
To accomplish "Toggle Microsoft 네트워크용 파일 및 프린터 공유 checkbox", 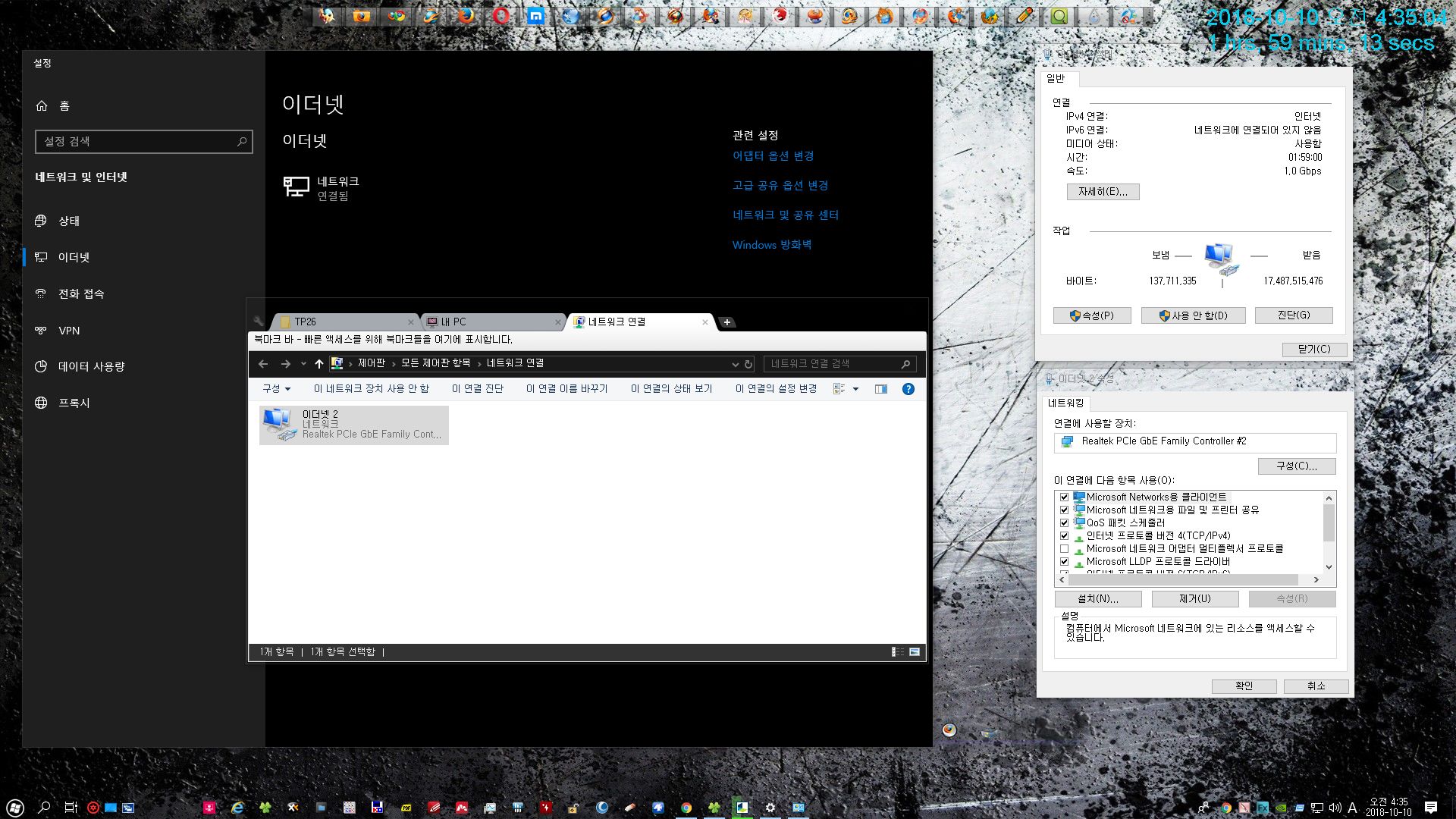I will 1064,510.
